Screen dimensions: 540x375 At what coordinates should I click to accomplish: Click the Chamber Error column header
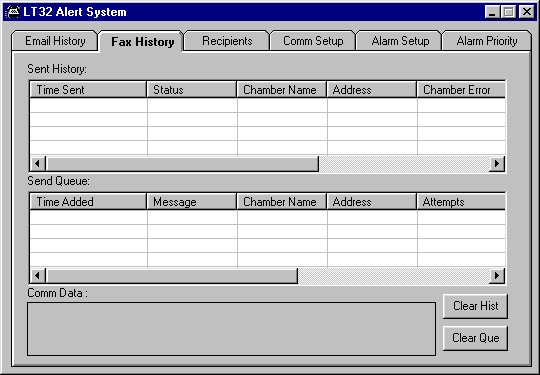click(x=461, y=90)
